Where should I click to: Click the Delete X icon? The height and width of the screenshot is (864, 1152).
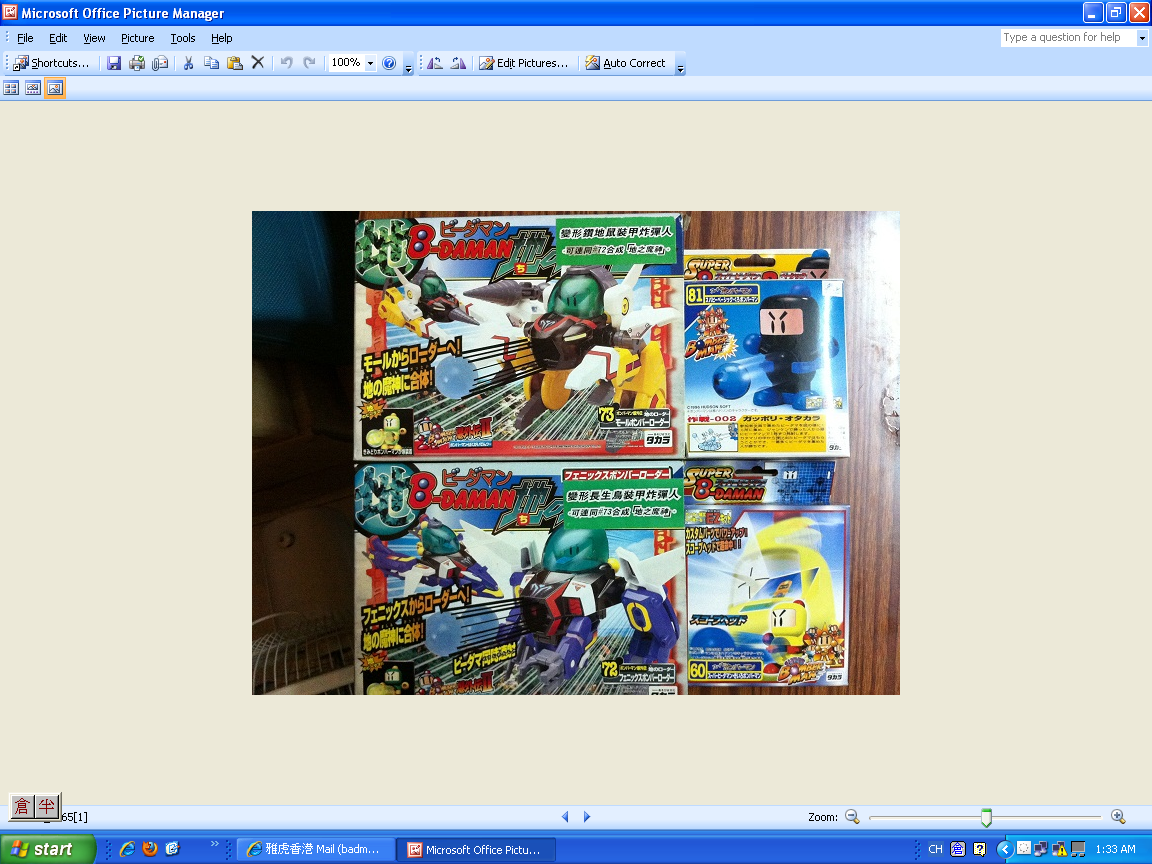(x=258, y=63)
